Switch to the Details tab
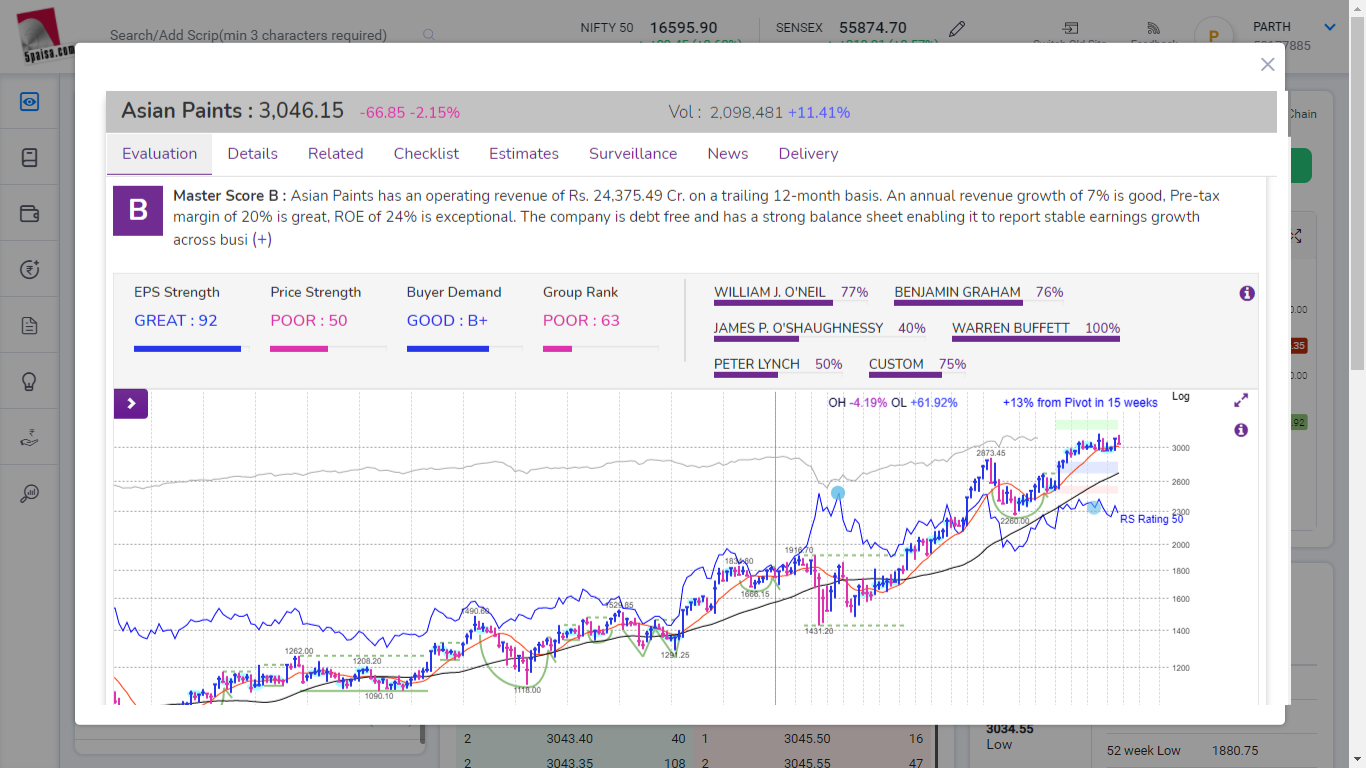 point(252,154)
